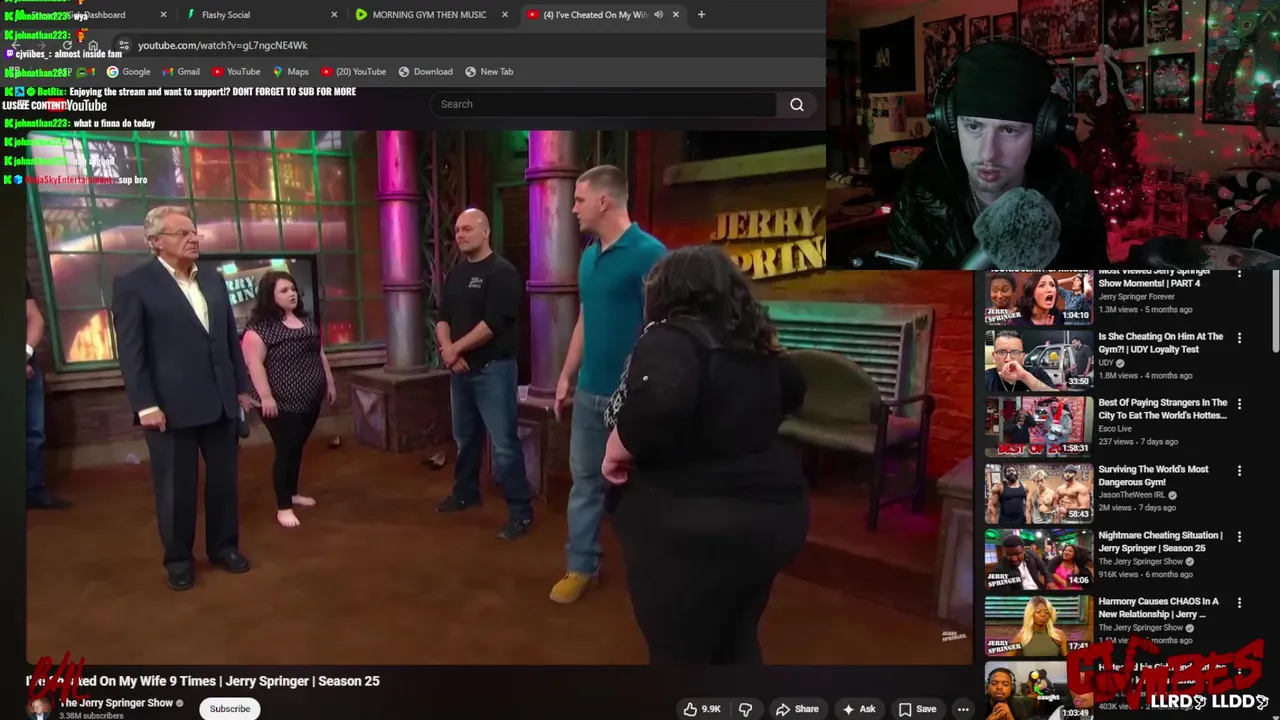Click the 'Best Of Paying Strangers In The City' title
1280x720 pixels.
1163,409
